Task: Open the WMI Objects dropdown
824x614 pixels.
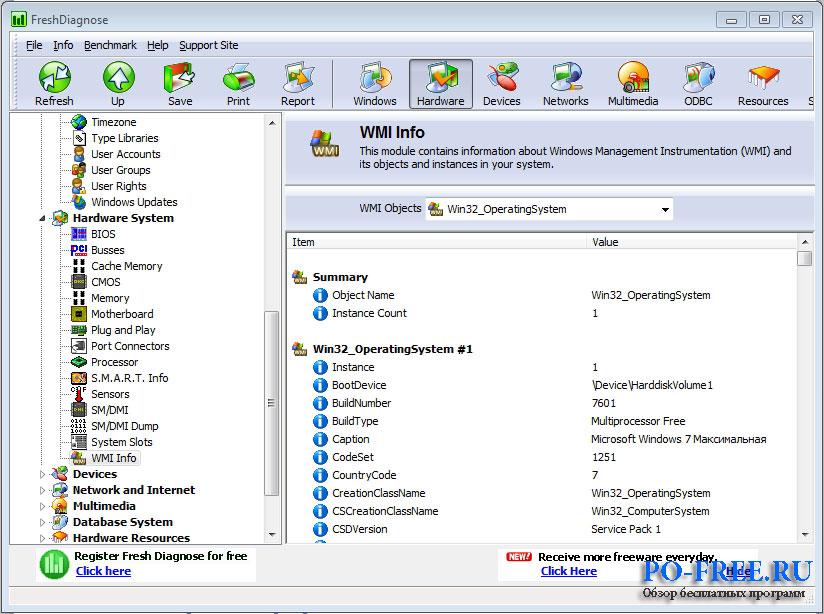Action: pyautogui.click(x=549, y=209)
